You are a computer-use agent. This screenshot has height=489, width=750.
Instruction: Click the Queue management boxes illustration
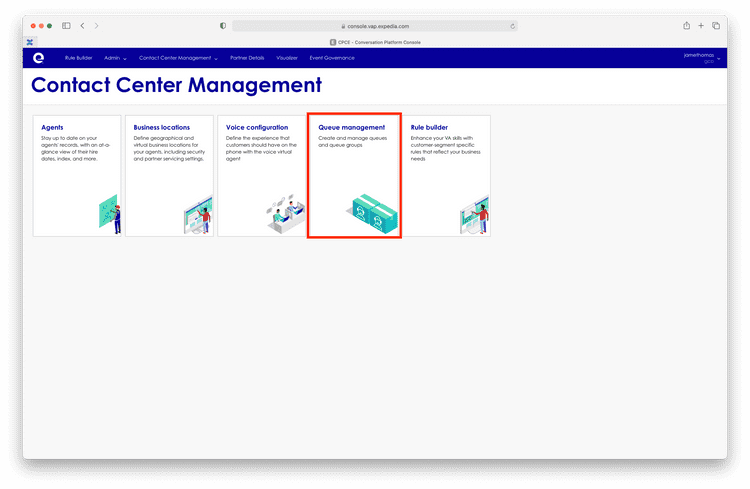372,213
